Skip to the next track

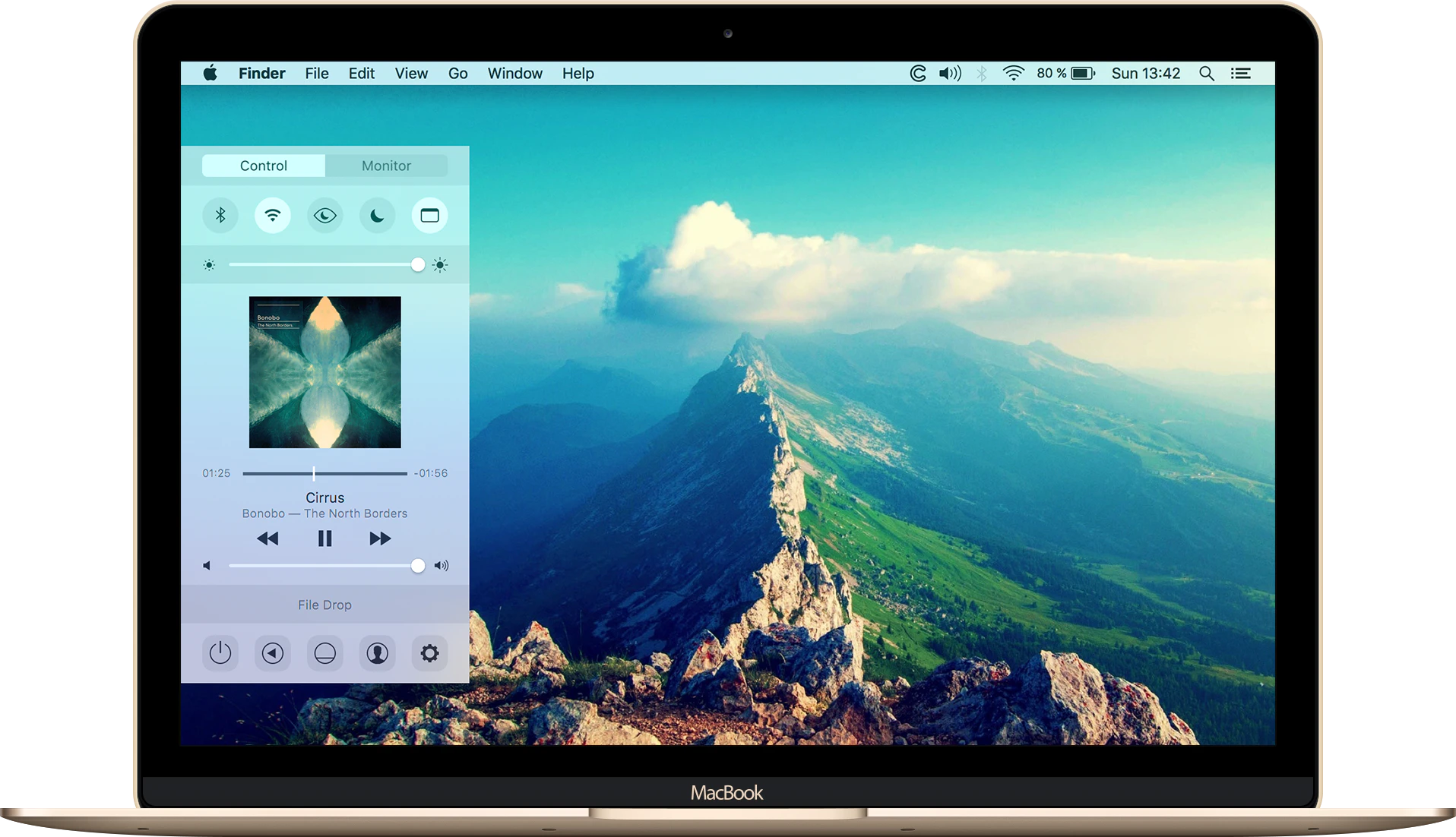380,539
